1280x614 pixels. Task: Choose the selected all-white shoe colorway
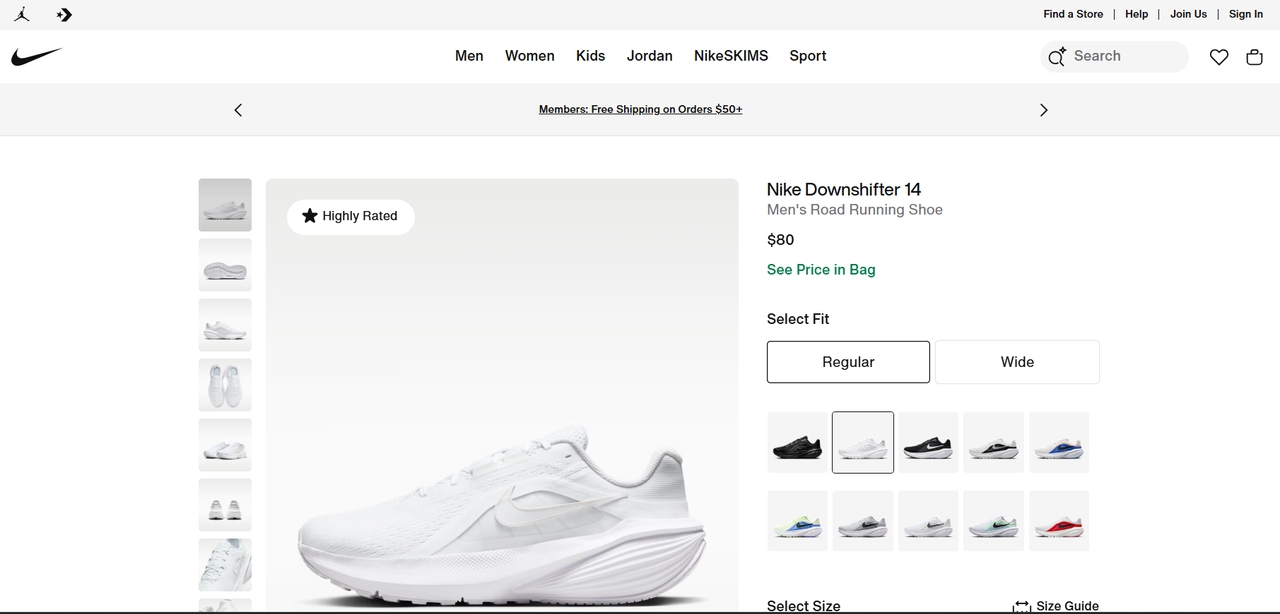pyautogui.click(x=863, y=442)
